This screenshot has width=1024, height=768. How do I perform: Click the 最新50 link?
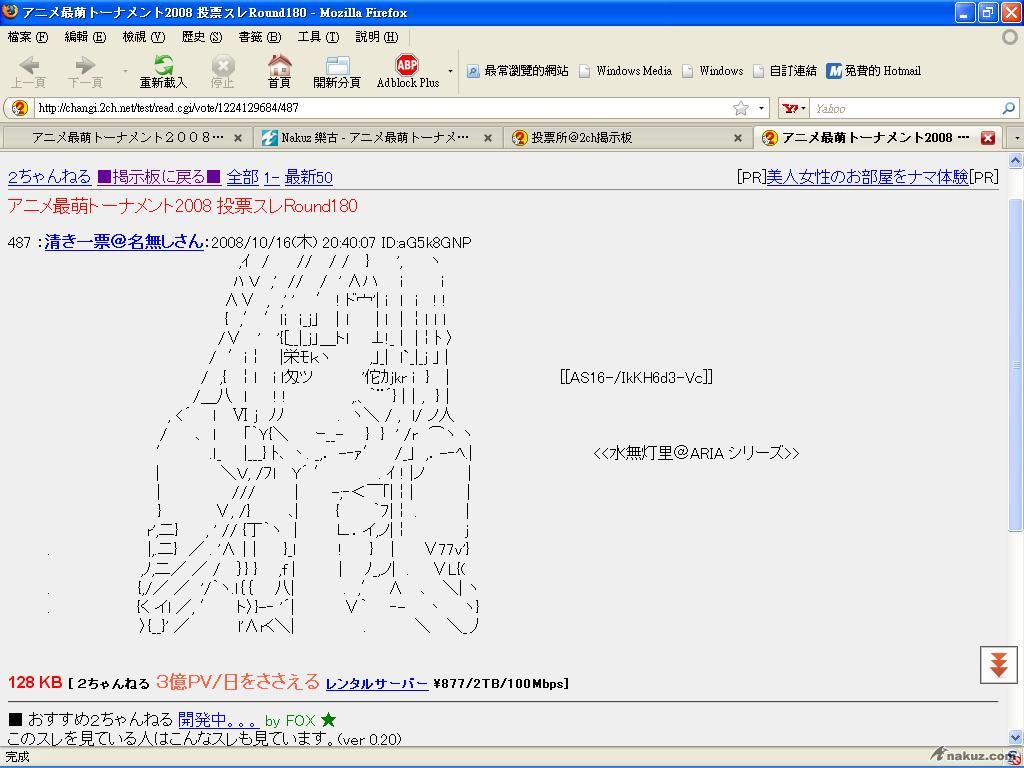pyautogui.click(x=308, y=177)
